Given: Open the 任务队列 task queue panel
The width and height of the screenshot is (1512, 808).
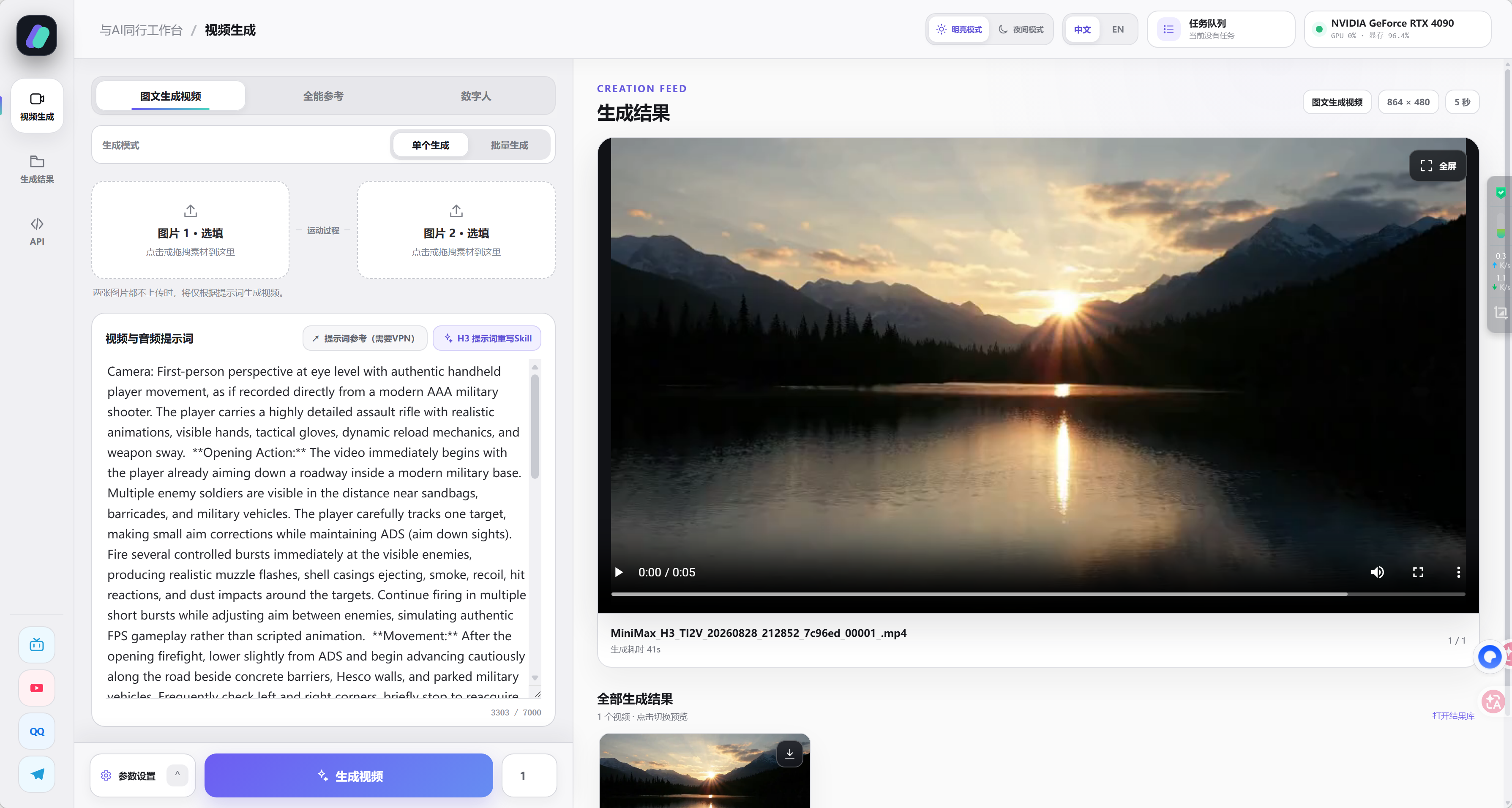Looking at the screenshot, I should coord(1221,29).
